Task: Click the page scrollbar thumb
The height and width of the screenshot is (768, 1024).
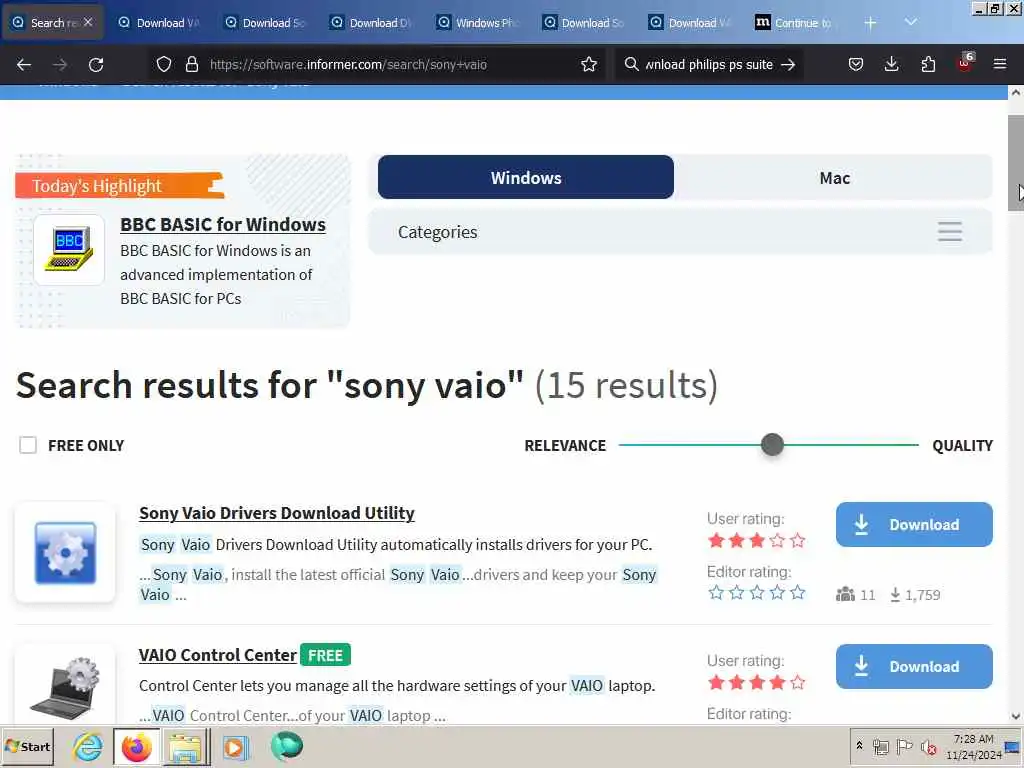Action: click(1016, 163)
